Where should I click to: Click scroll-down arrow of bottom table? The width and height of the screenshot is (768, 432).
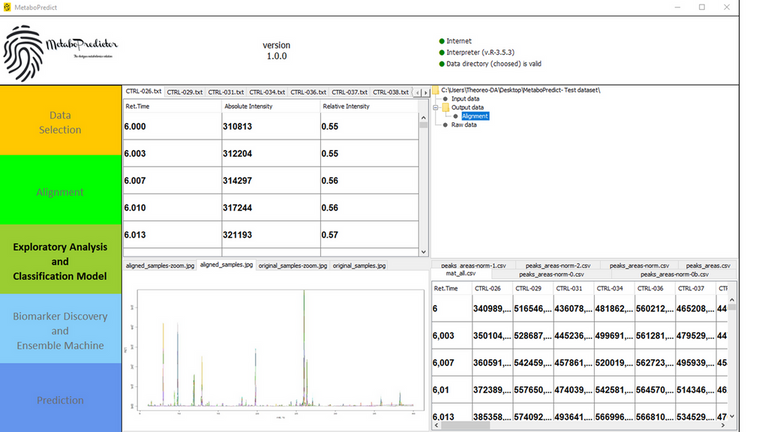point(732,416)
